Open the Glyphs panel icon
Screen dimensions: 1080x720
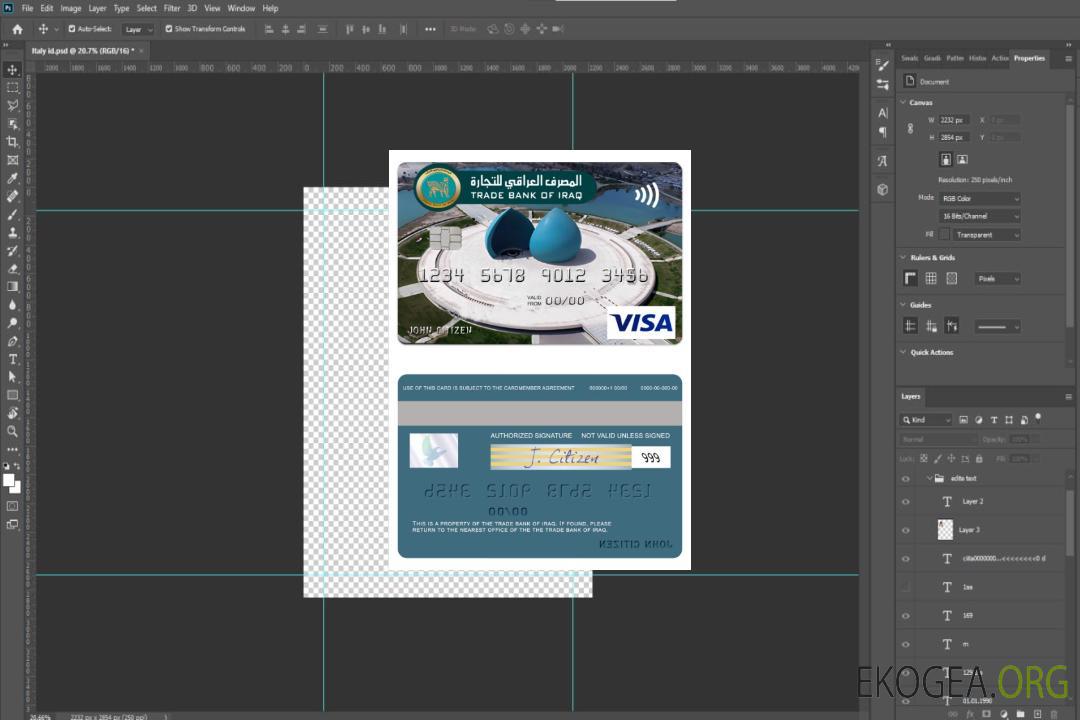pyautogui.click(x=883, y=161)
